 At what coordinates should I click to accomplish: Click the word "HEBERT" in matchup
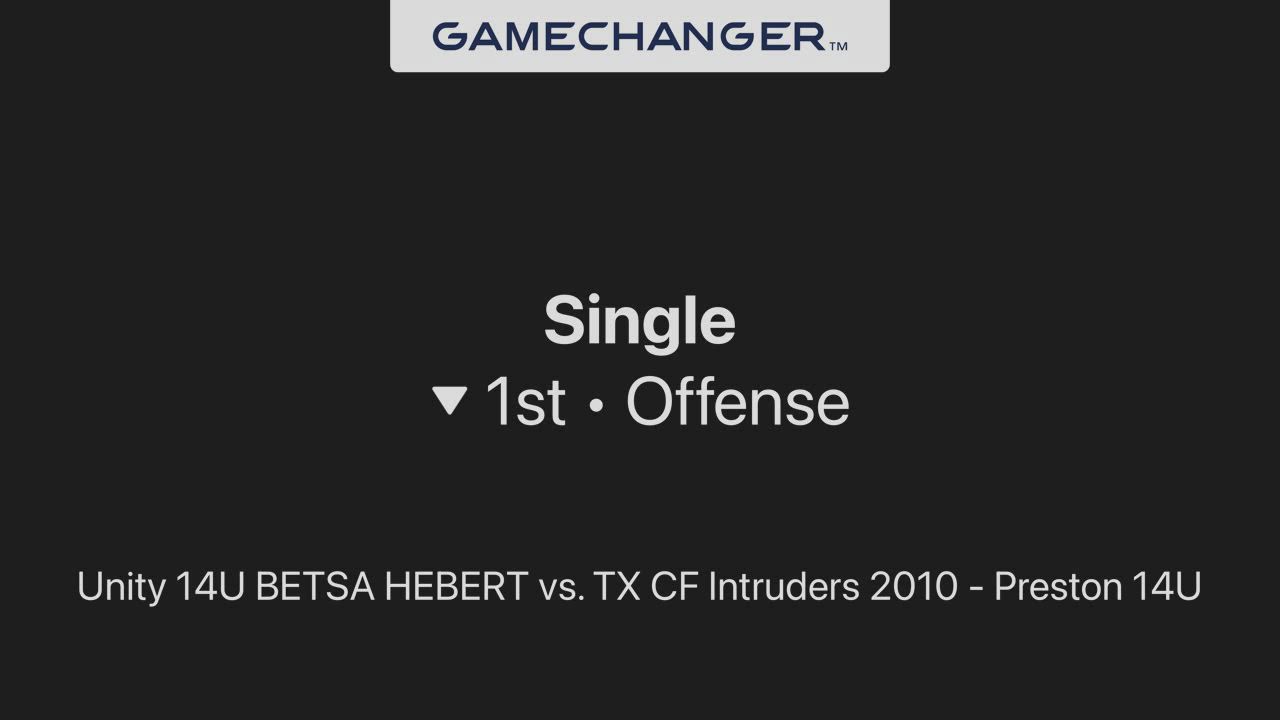456,587
